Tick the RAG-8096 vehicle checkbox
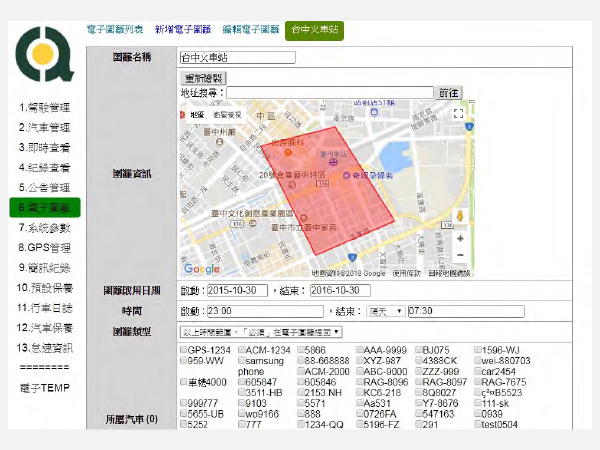The height and width of the screenshot is (450, 600). pyautogui.click(x=360, y=382)
